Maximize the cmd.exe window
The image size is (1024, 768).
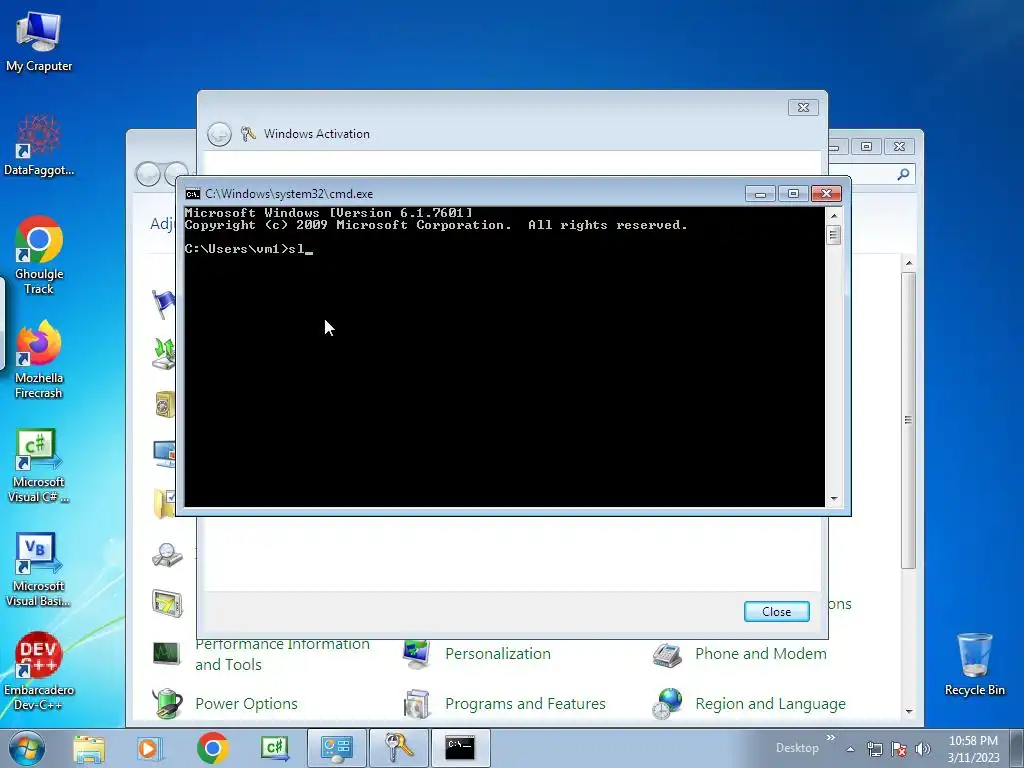[x=793, y=194]
